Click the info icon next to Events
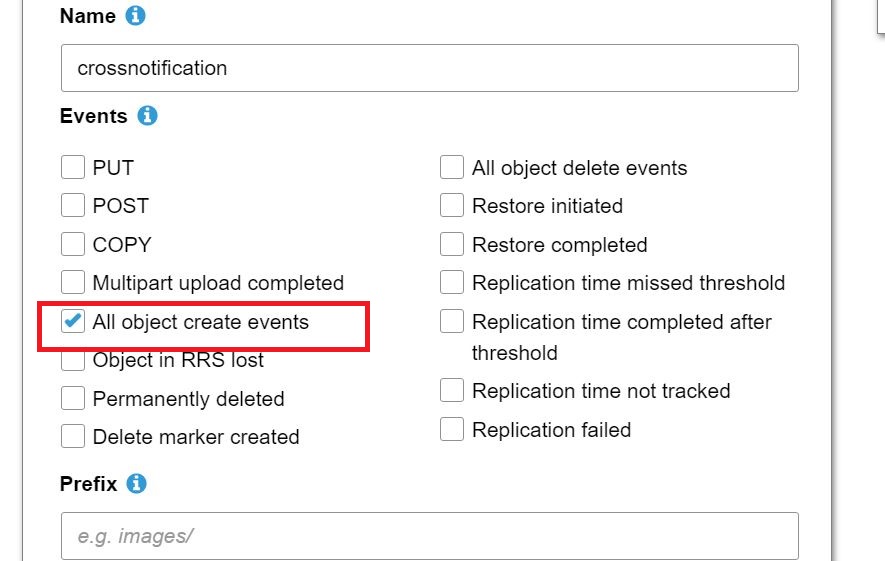 pyautogui.click(x=148, y=116)
